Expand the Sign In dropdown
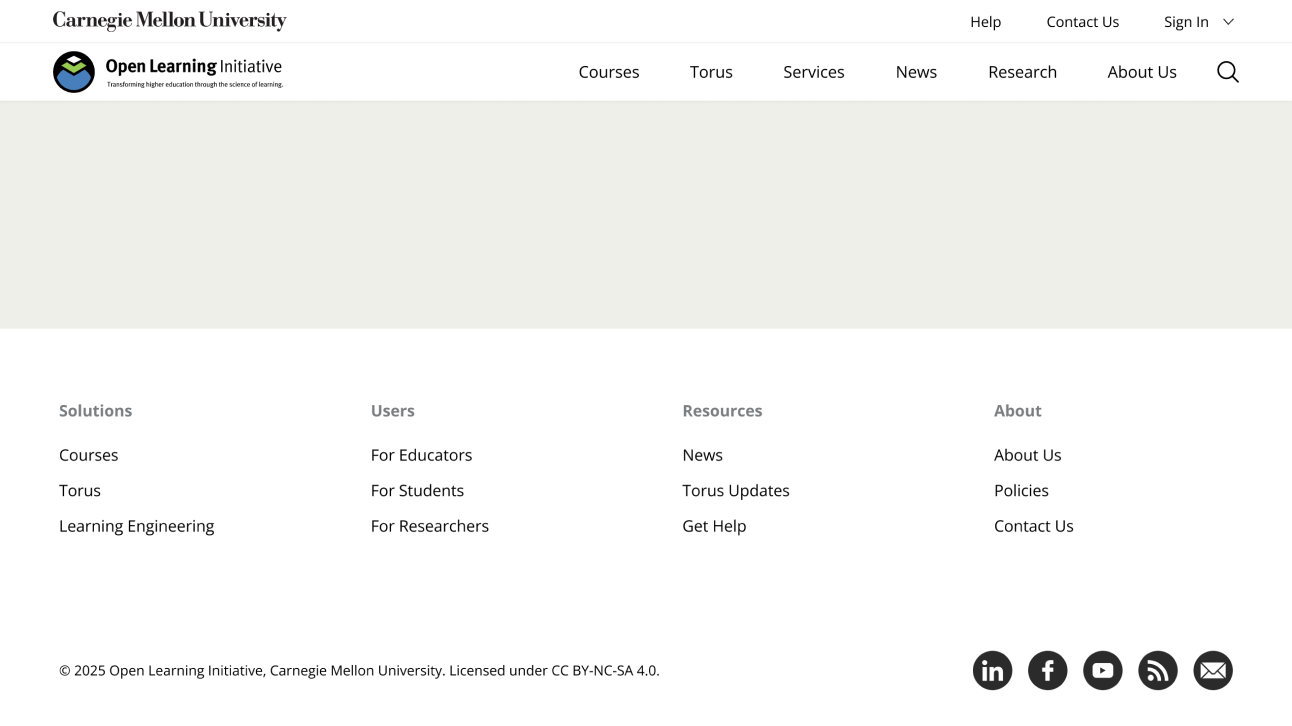This screenshot has height=726, width=1292. pyautogui.click(x=1199, y=22)
